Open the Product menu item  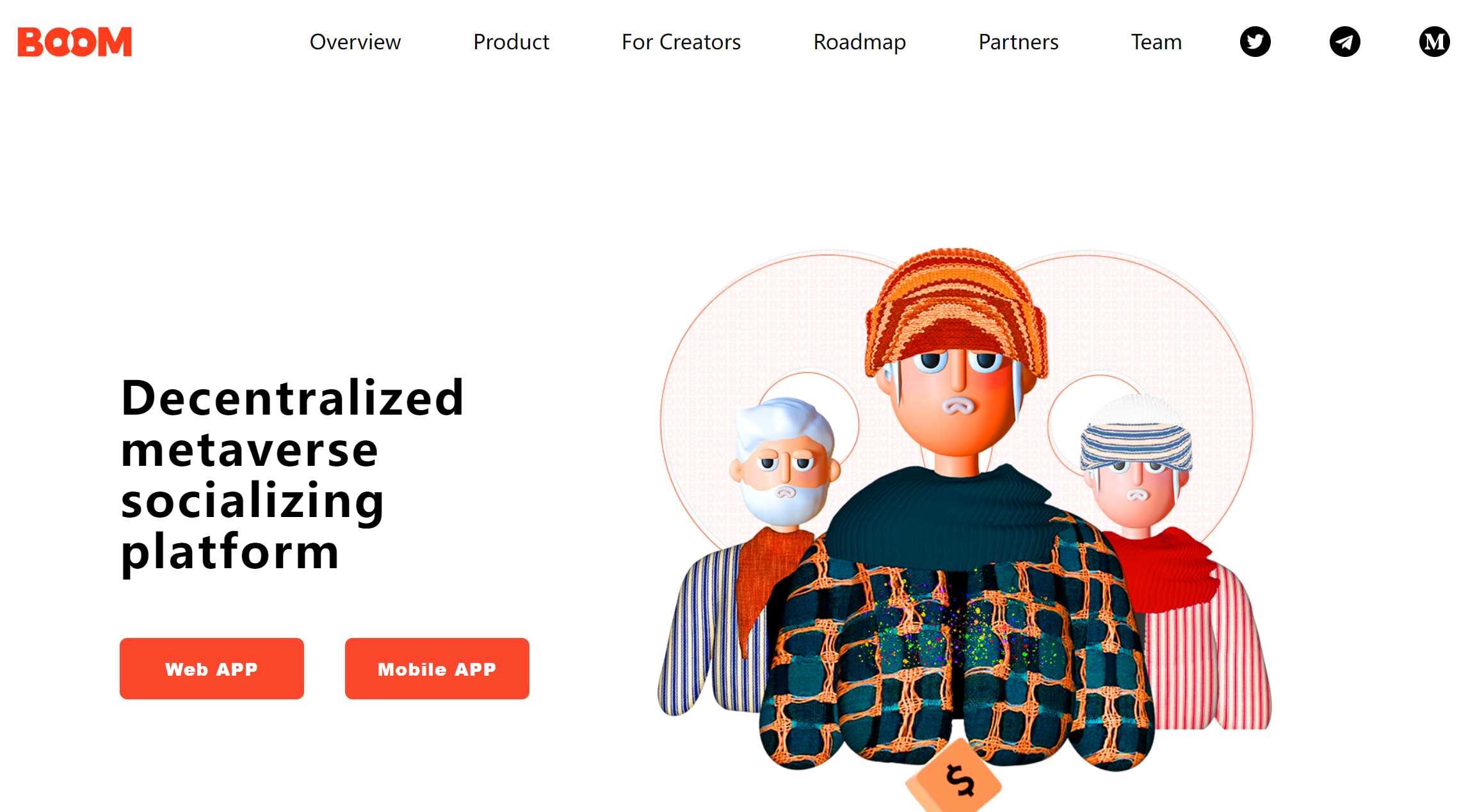tap(511, 42)
